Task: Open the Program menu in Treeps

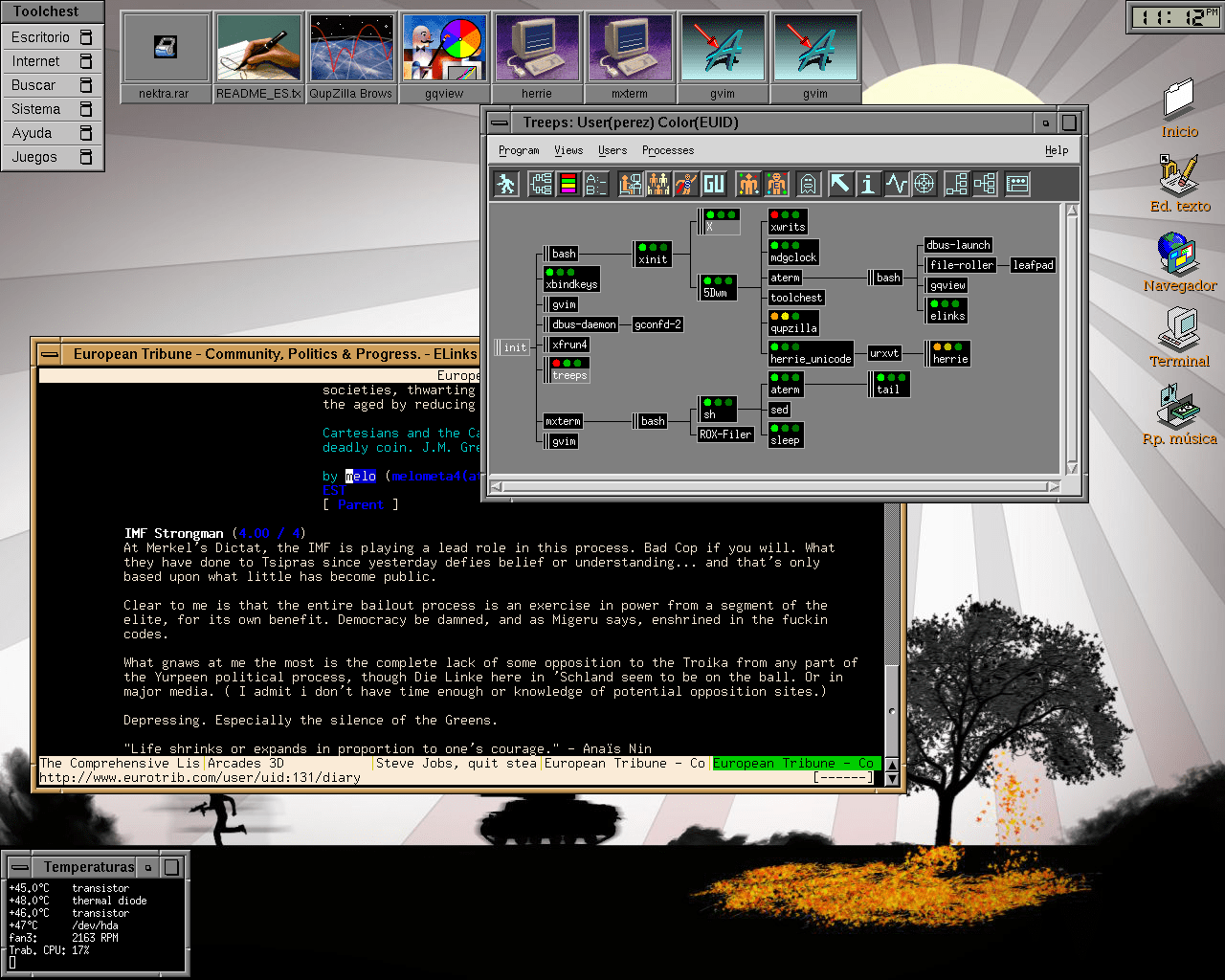Action: pos(519,150)
